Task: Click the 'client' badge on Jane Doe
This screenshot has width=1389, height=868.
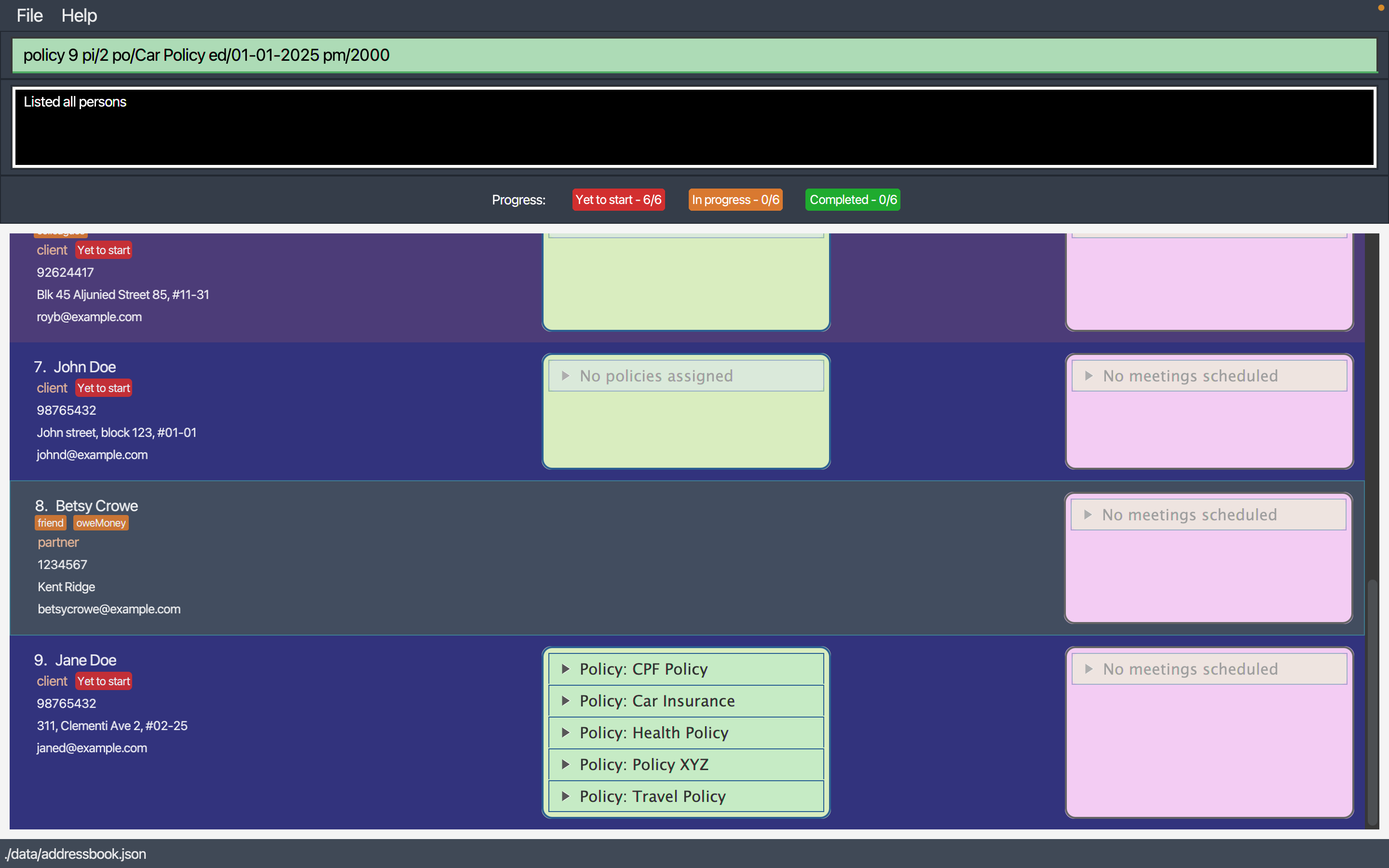Action: (52, 681)
